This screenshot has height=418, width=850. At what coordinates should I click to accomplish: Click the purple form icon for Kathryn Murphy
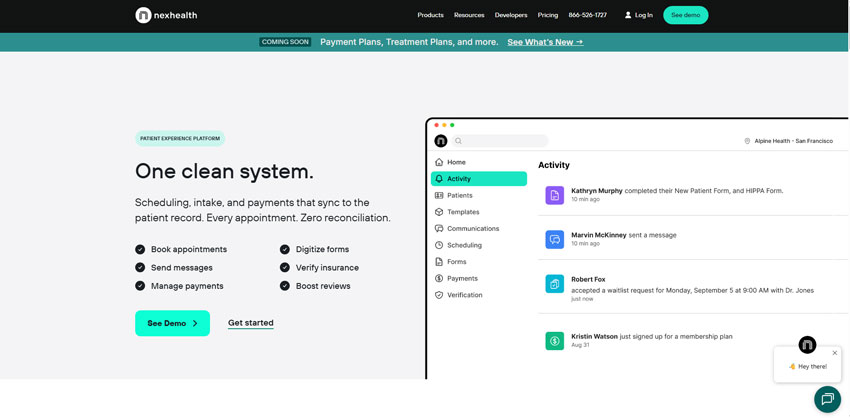pos(555,195)
